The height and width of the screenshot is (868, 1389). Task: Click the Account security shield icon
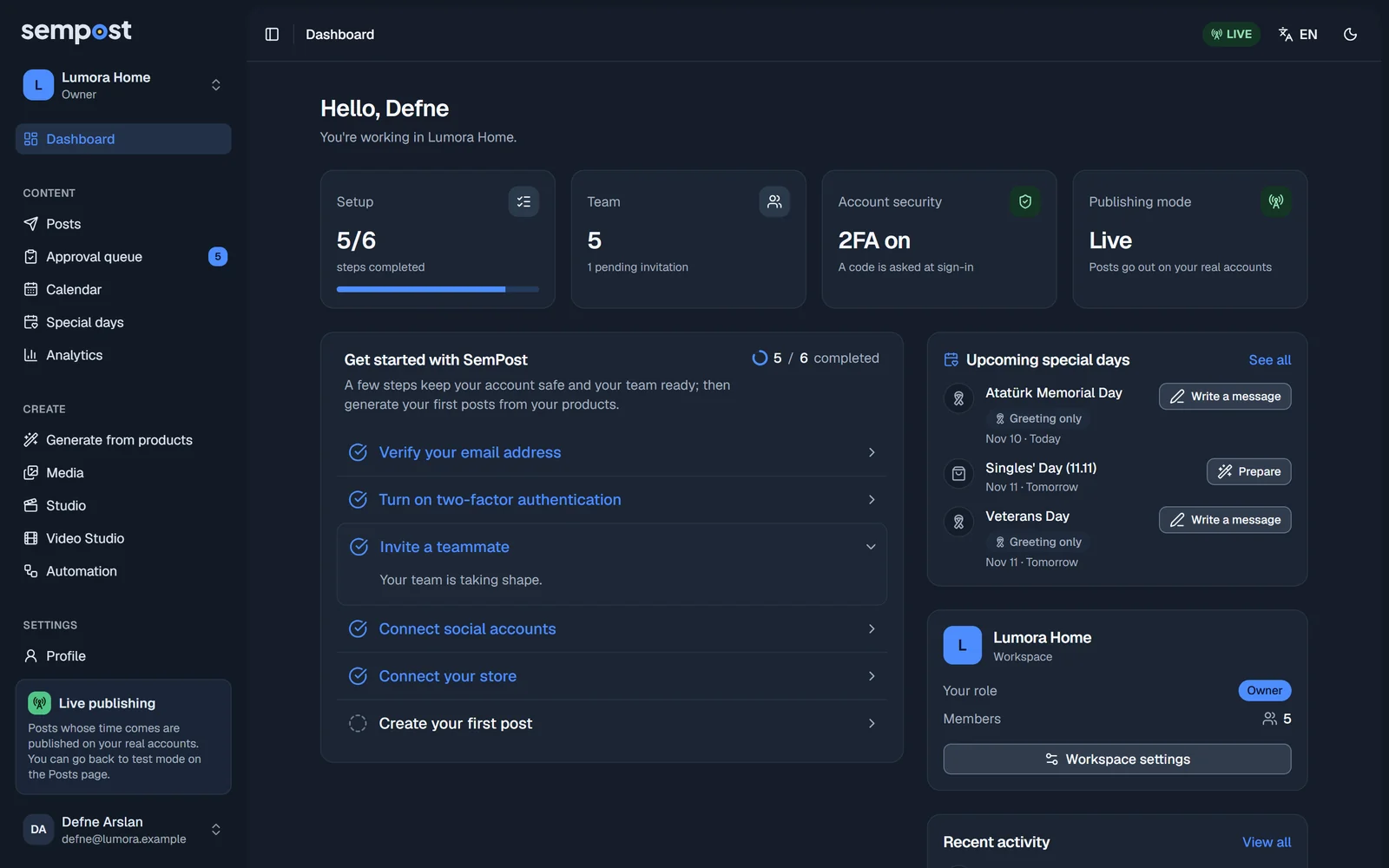click(1025, 201)
